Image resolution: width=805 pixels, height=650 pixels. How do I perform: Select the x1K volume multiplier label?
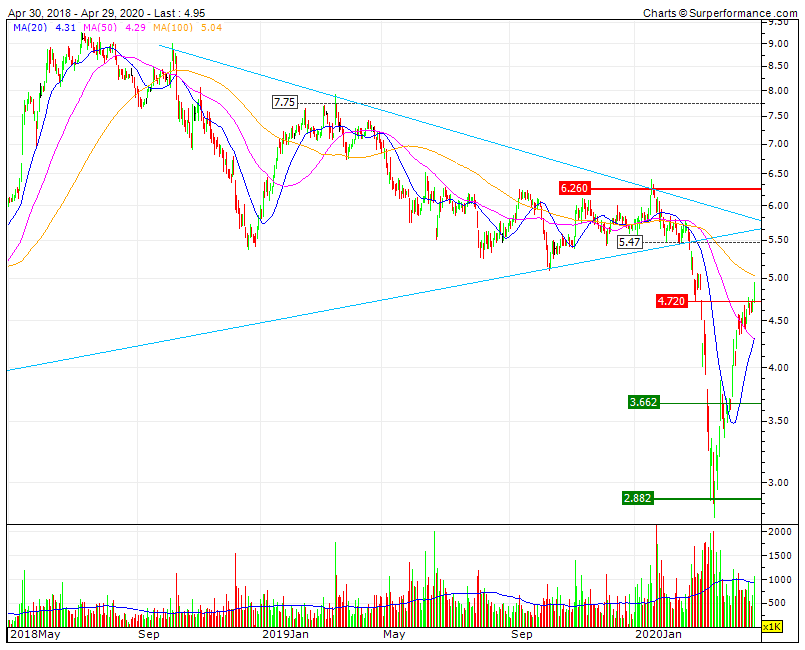click(x=772, y=626)
